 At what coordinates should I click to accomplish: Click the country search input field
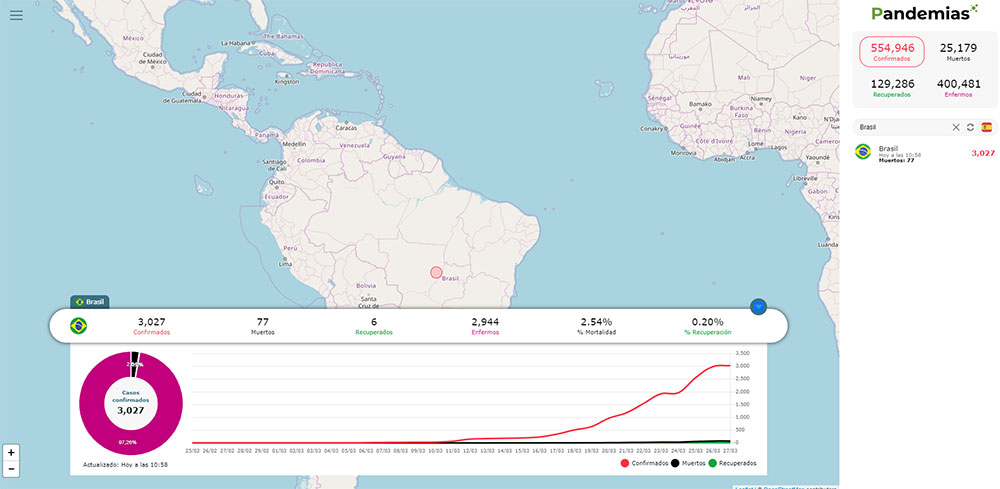(900, 127)
